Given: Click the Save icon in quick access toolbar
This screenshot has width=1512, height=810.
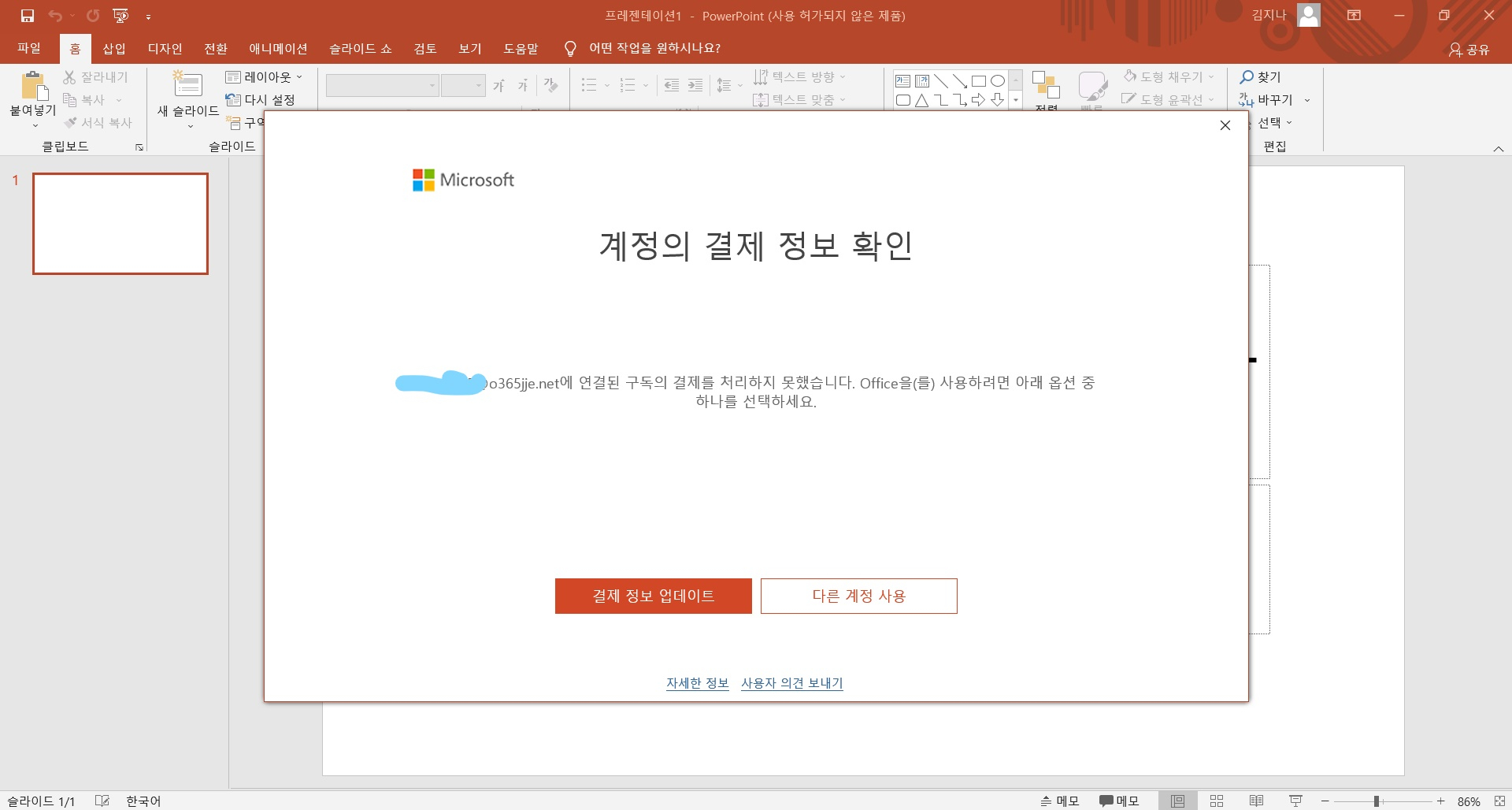Looking at the screenshot, I should (28, 16).
